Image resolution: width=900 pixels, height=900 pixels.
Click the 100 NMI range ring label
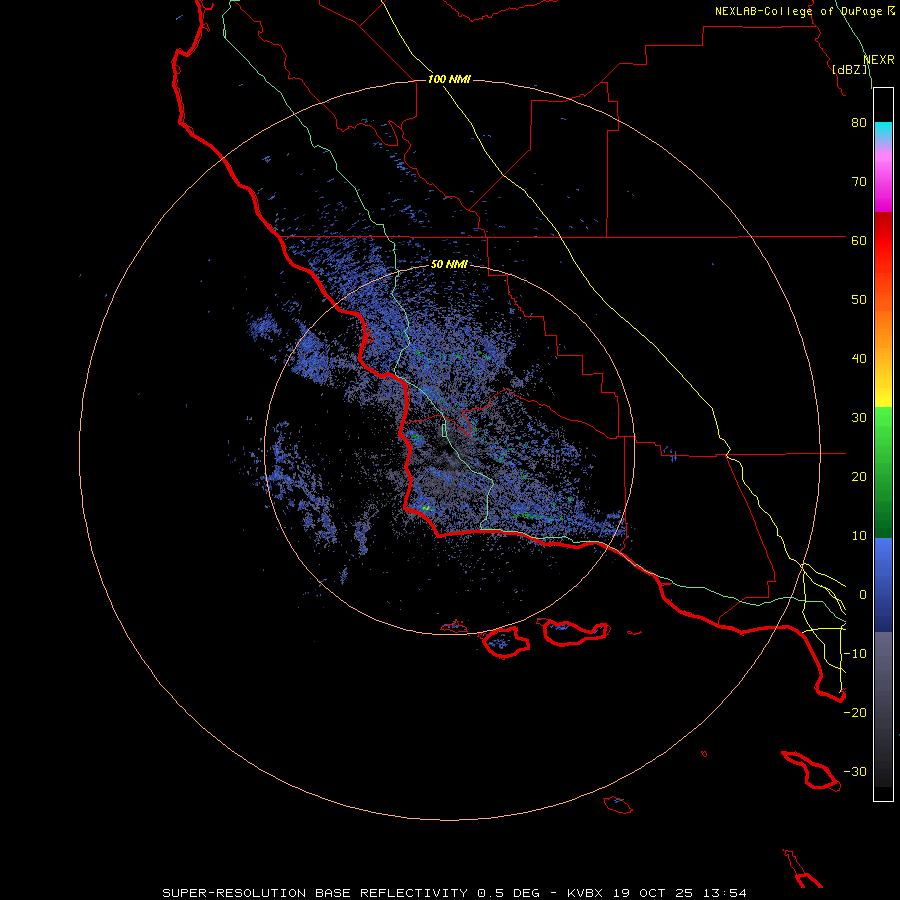449,79
